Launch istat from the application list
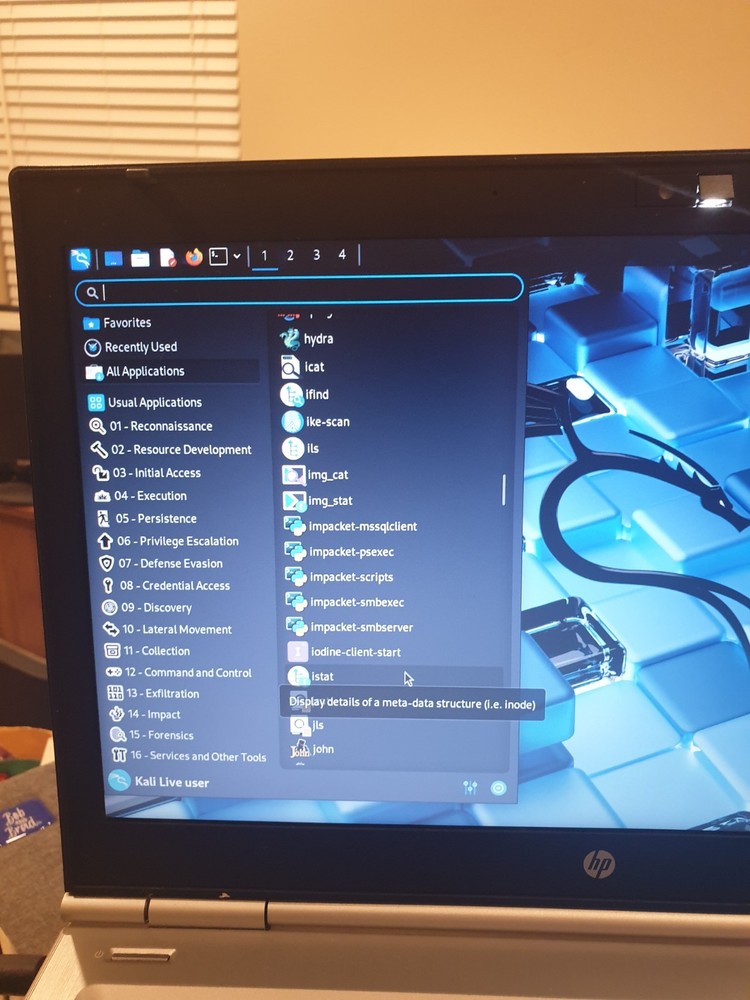Viewport: 750px width, 1000px height. [x=395, y=676]
